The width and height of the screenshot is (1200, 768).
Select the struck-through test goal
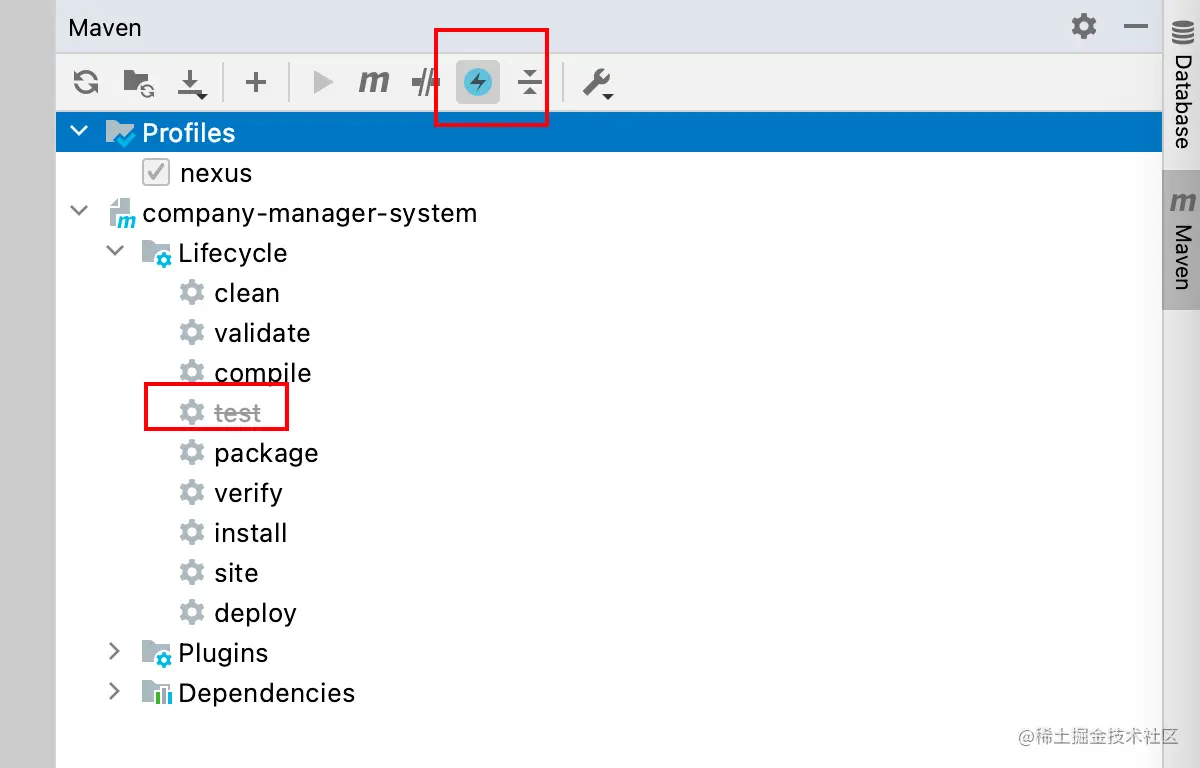point(238,413)
